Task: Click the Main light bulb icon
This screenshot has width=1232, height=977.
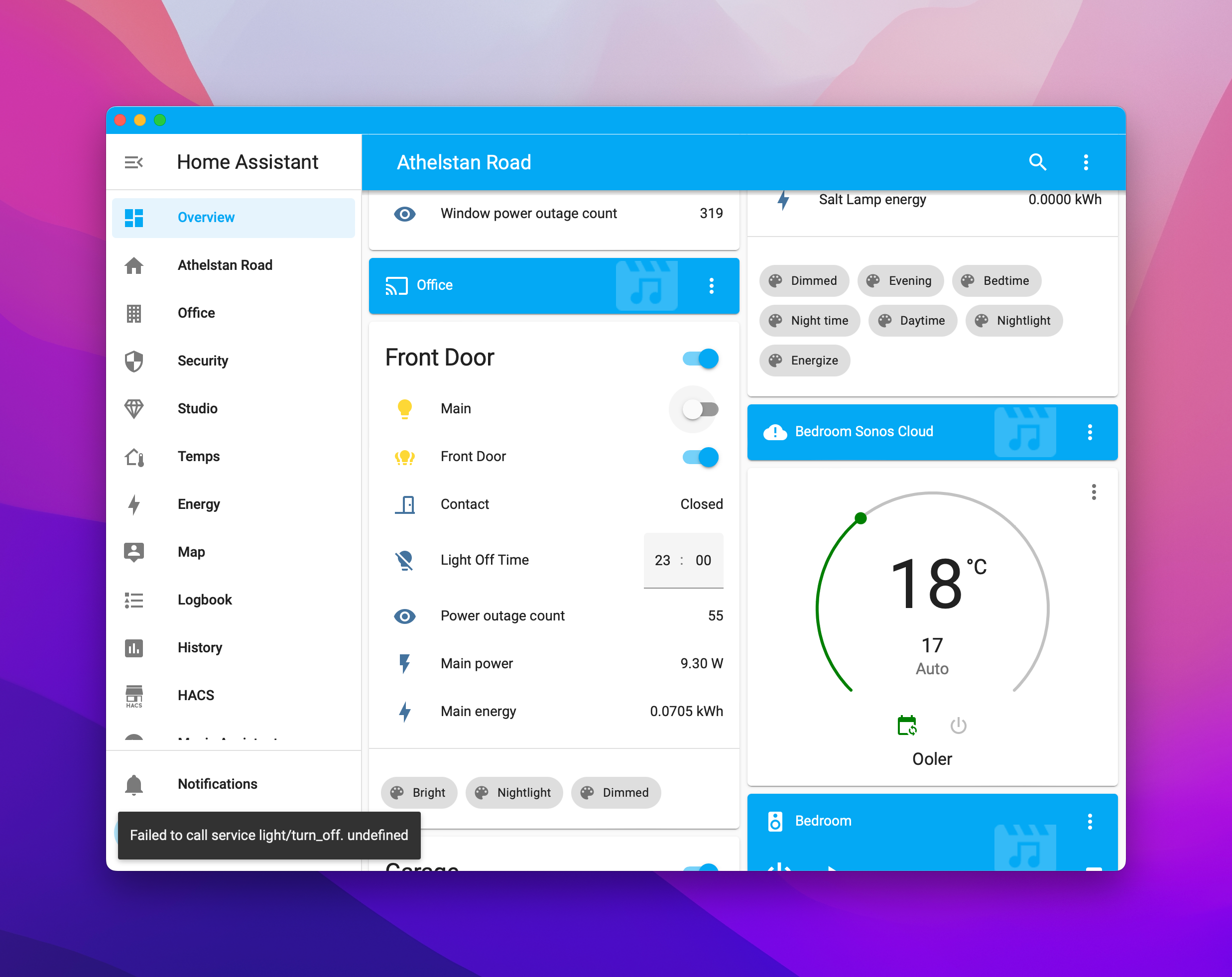Action: point(404,408)
